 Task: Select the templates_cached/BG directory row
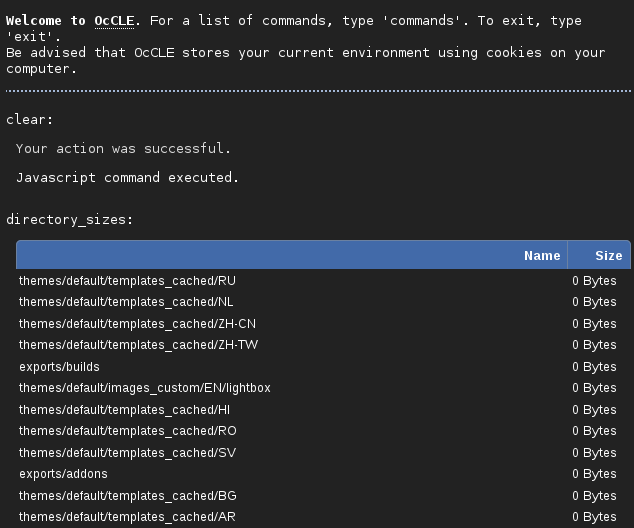127,496
